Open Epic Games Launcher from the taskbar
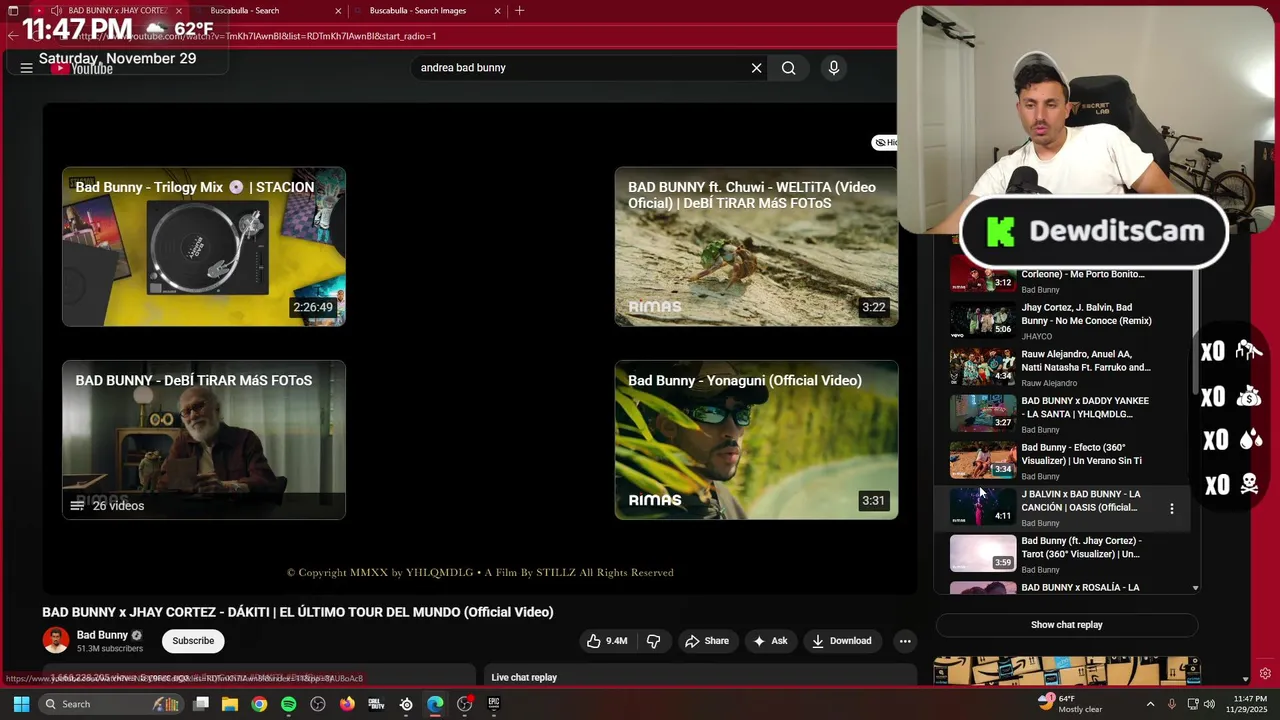The width and height of the screenshot is (1280, 720). [494, 704]
